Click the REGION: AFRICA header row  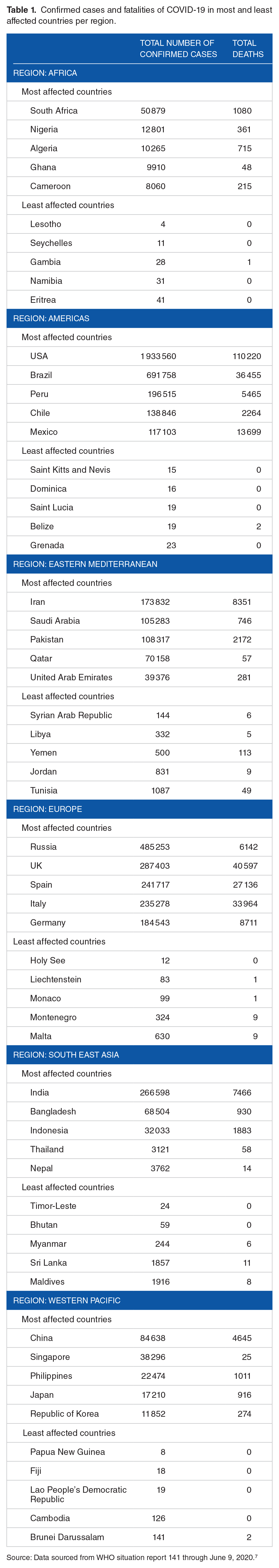(x=139, y=72)
